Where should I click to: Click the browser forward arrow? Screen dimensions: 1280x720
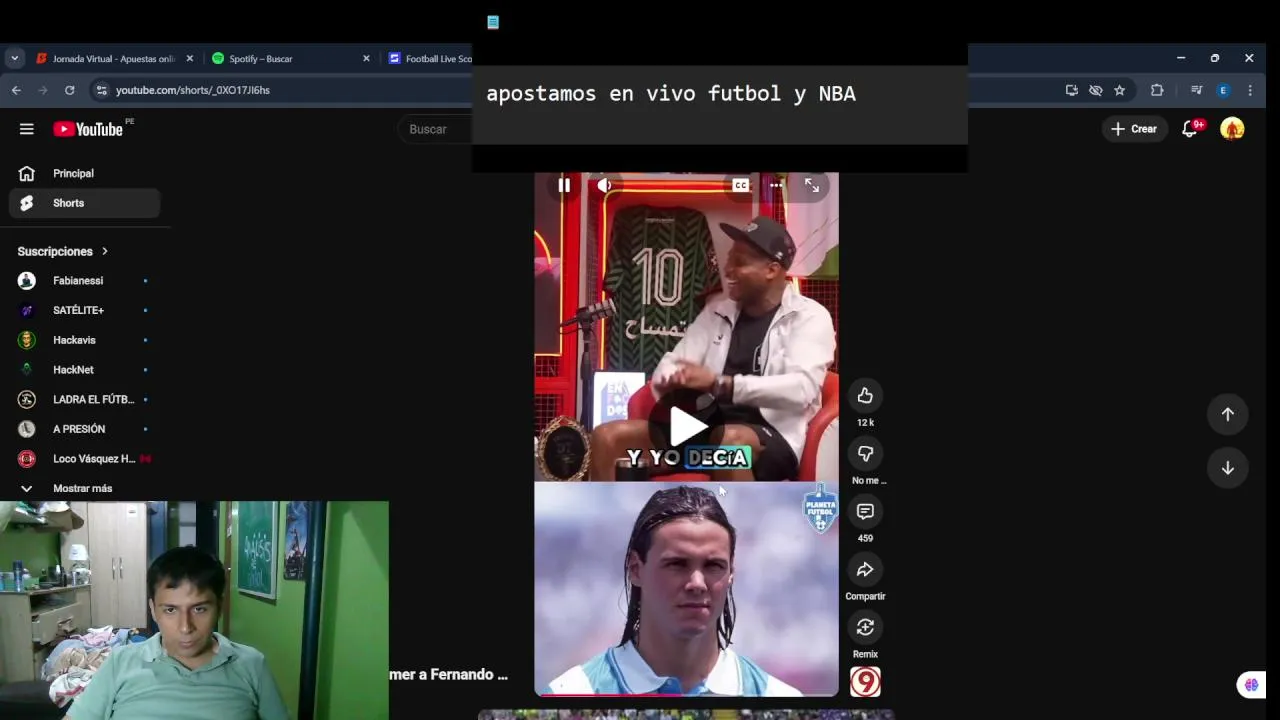click(43, 90)
